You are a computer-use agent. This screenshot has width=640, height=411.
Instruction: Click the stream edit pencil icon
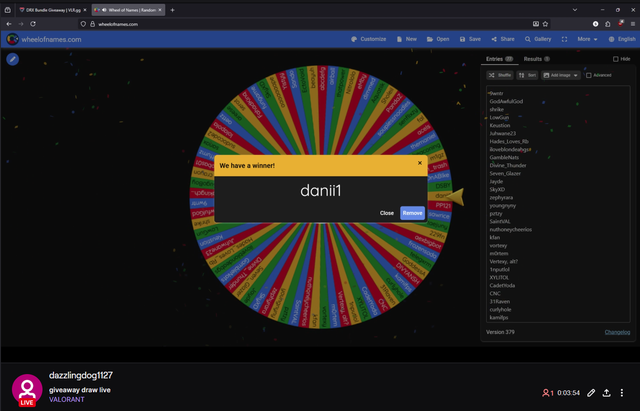point(591,393)
